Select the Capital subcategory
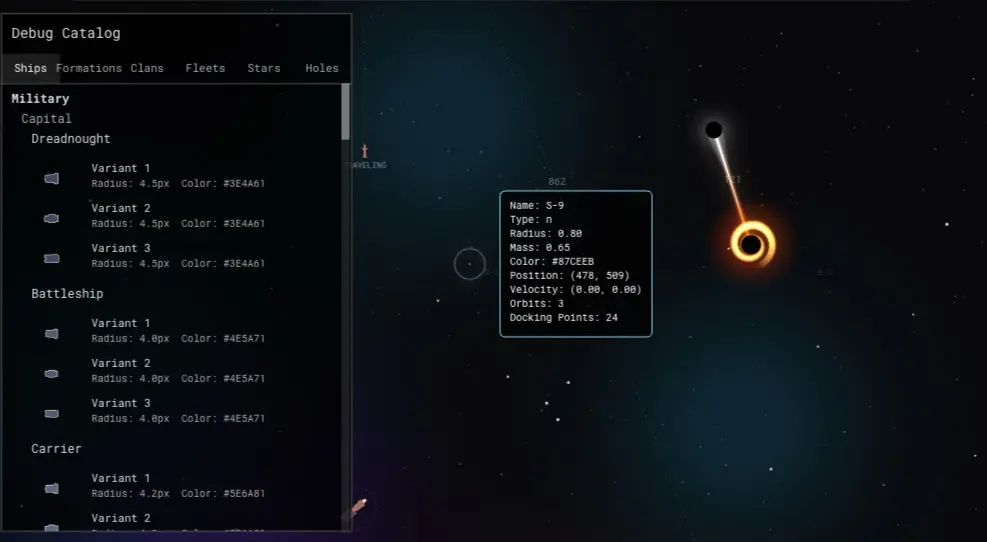Screen dimensions: 987x542 (46, 119)
